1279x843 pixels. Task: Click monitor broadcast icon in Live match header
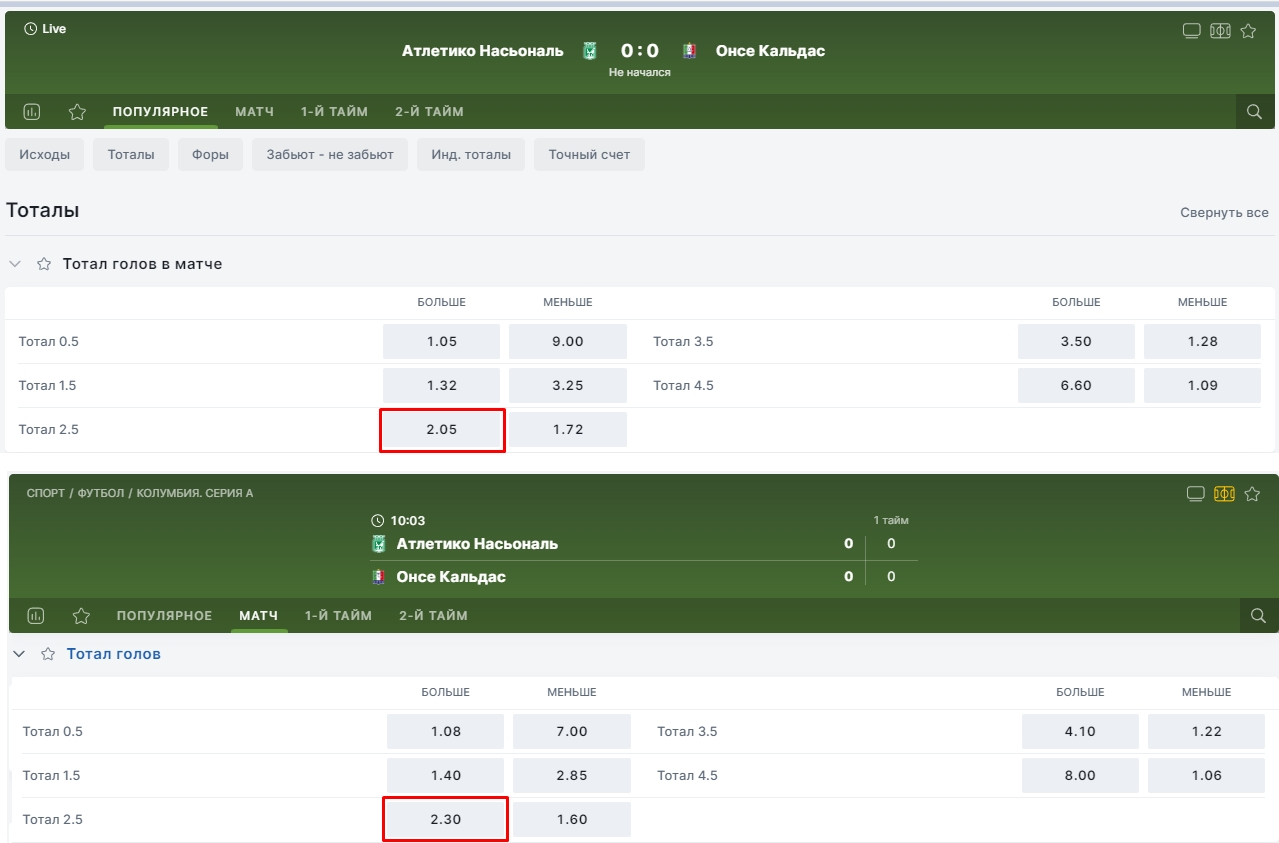coord(1191,30)
